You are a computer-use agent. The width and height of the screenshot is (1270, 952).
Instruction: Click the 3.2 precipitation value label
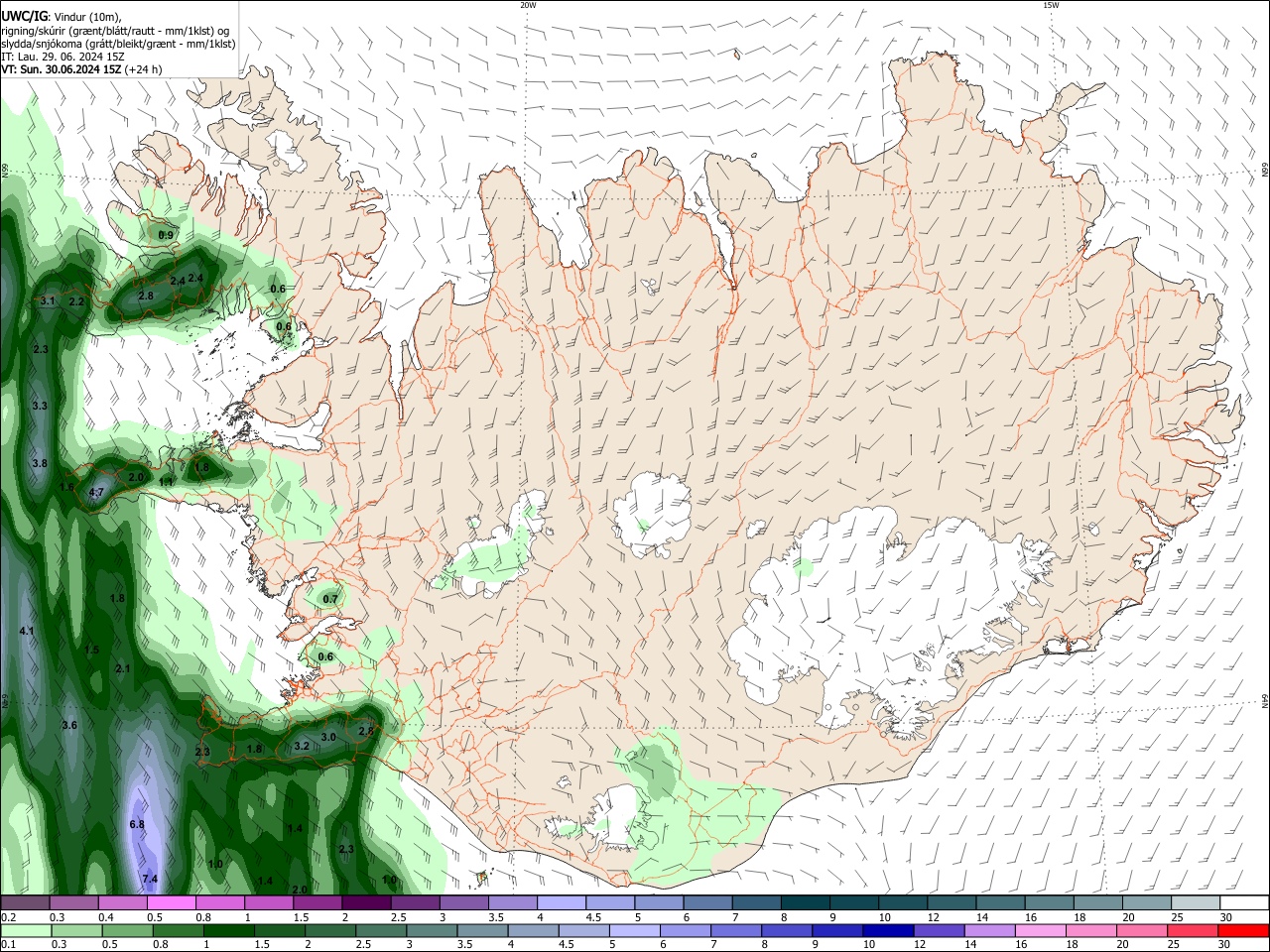point(302,746)
